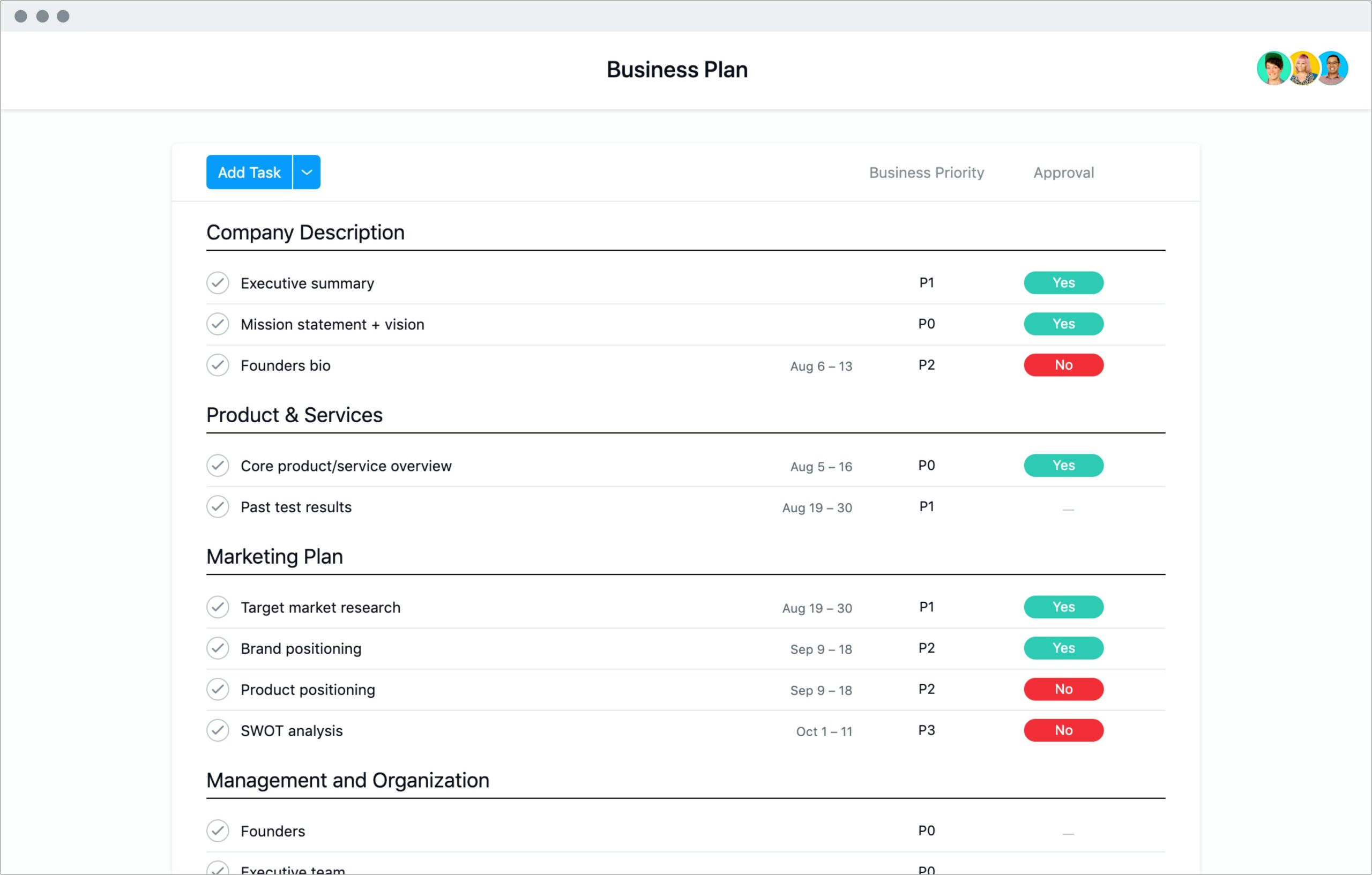Viewport: 1372px width, 875px height.
Task: Select the Marketing Plan section heading
Action: coord(274,557)
